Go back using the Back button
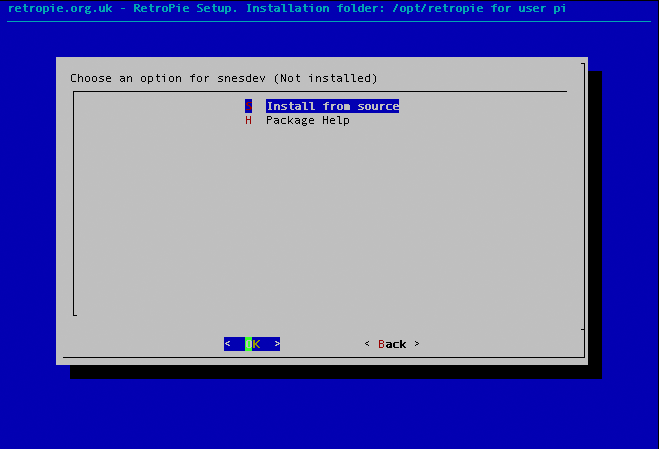 (392, 344)
